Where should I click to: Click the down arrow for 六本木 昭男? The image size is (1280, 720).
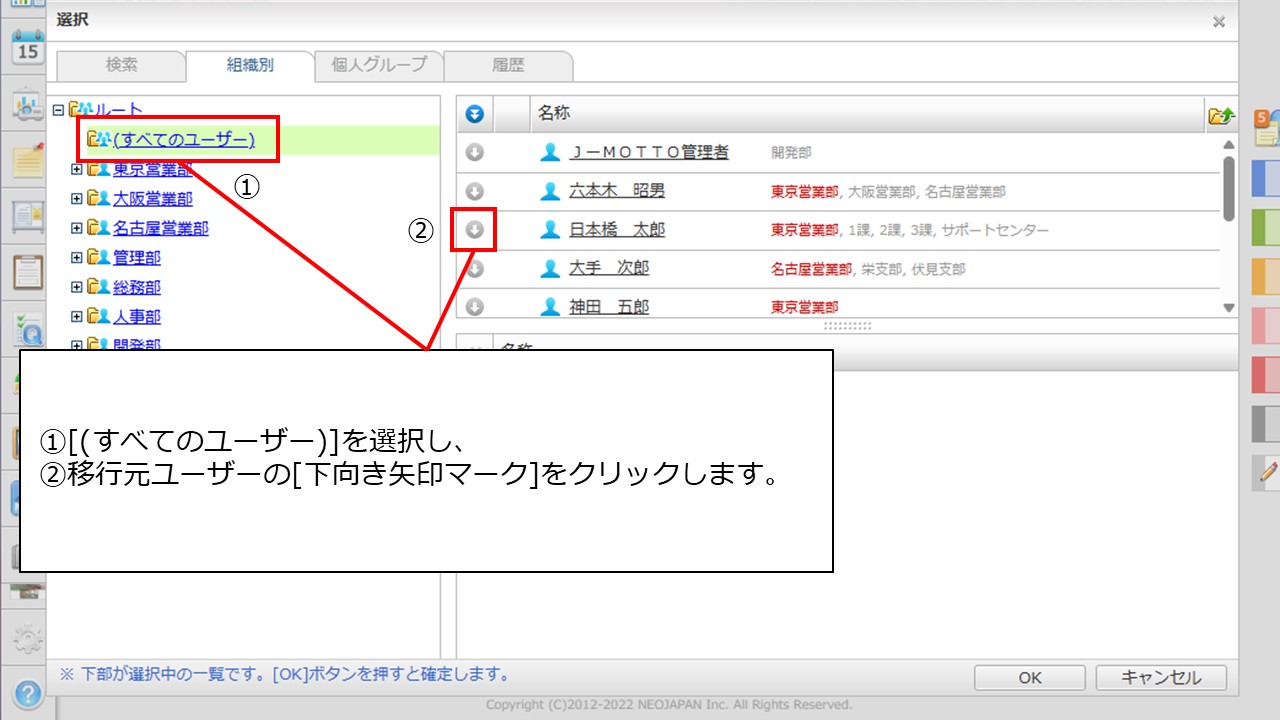pyautogui.click(x=475, y=191)
